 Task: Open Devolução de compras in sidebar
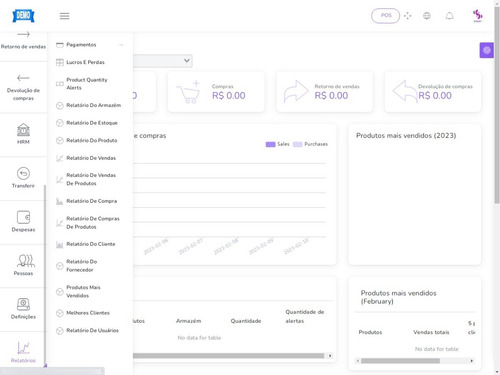[23, 87]
